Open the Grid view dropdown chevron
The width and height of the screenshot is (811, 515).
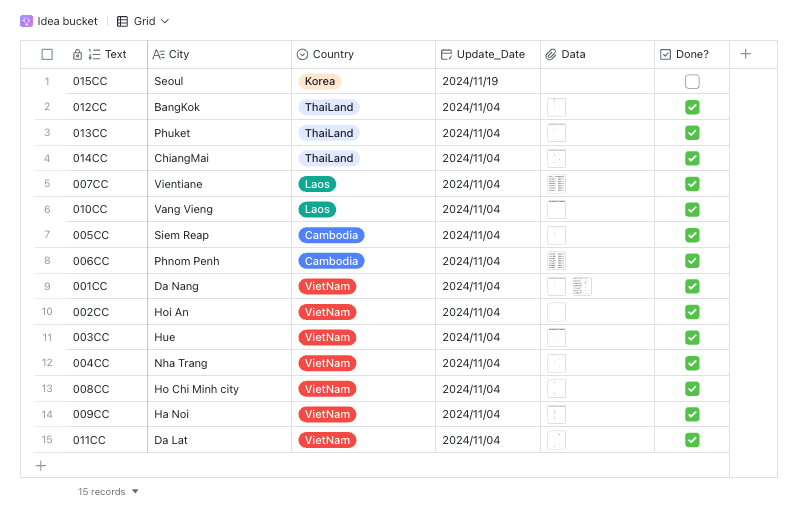pos(165,21)
